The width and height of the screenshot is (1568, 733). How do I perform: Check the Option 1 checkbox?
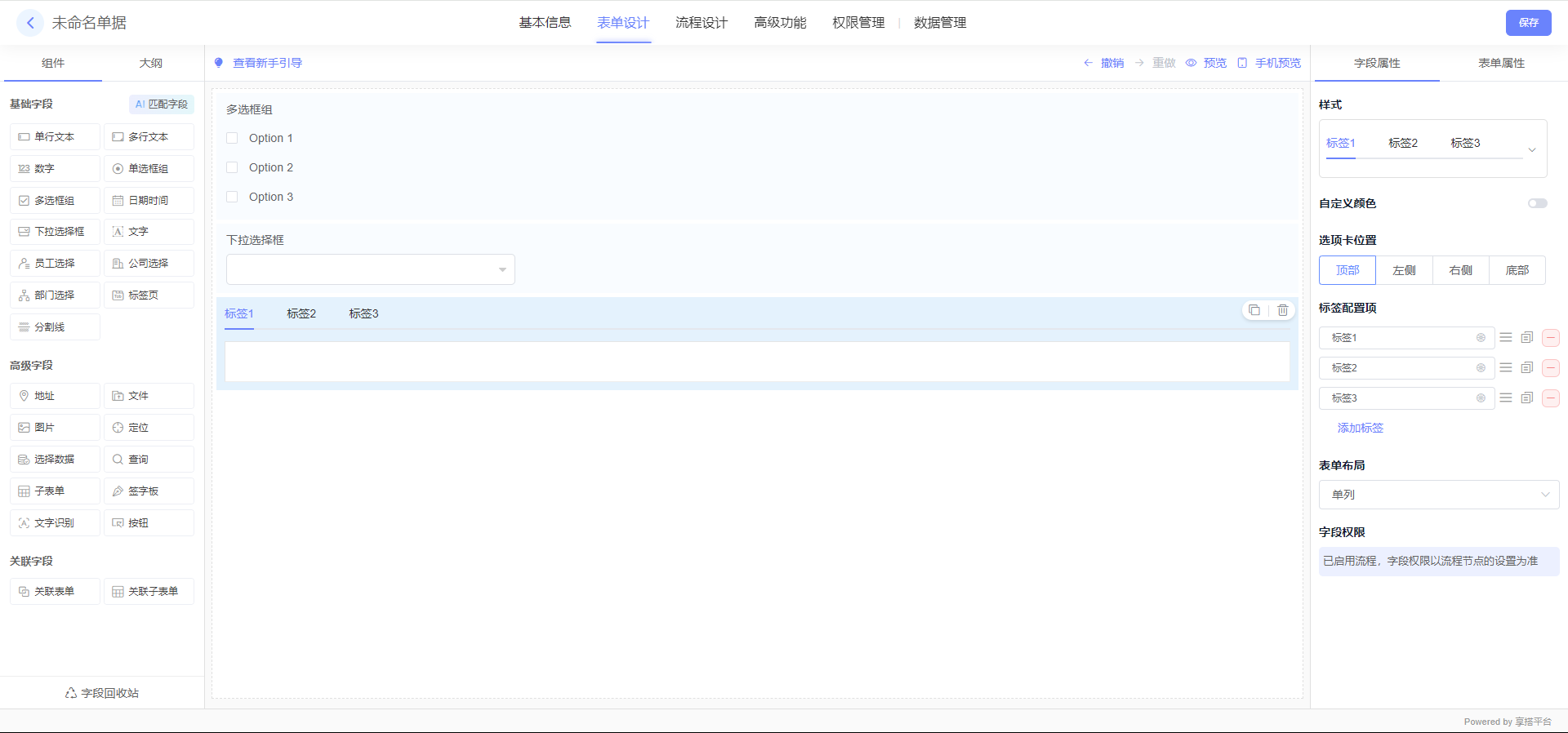coord(232,138)
